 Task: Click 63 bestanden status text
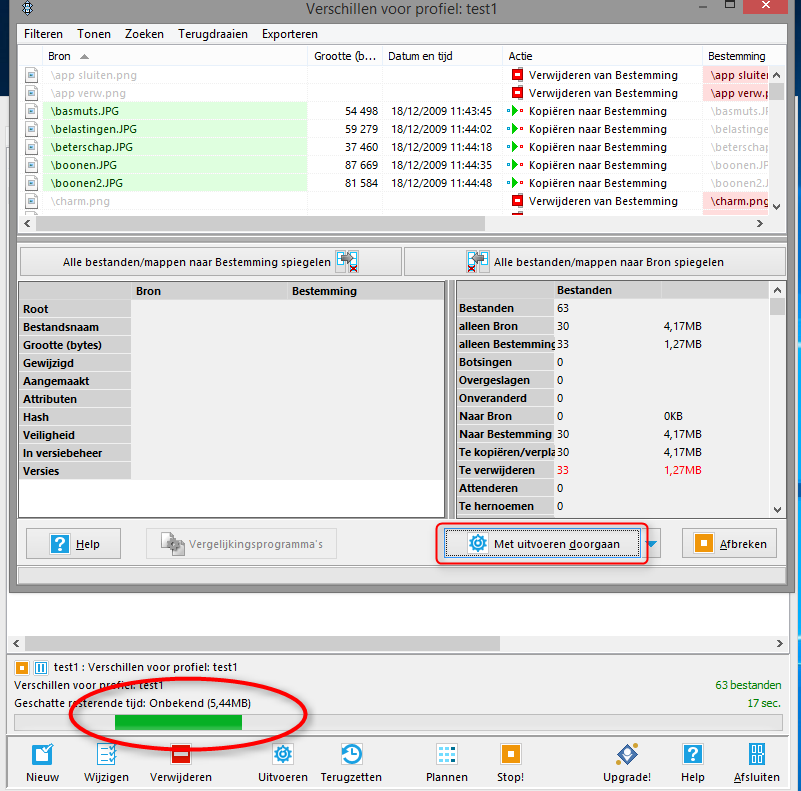748,685
